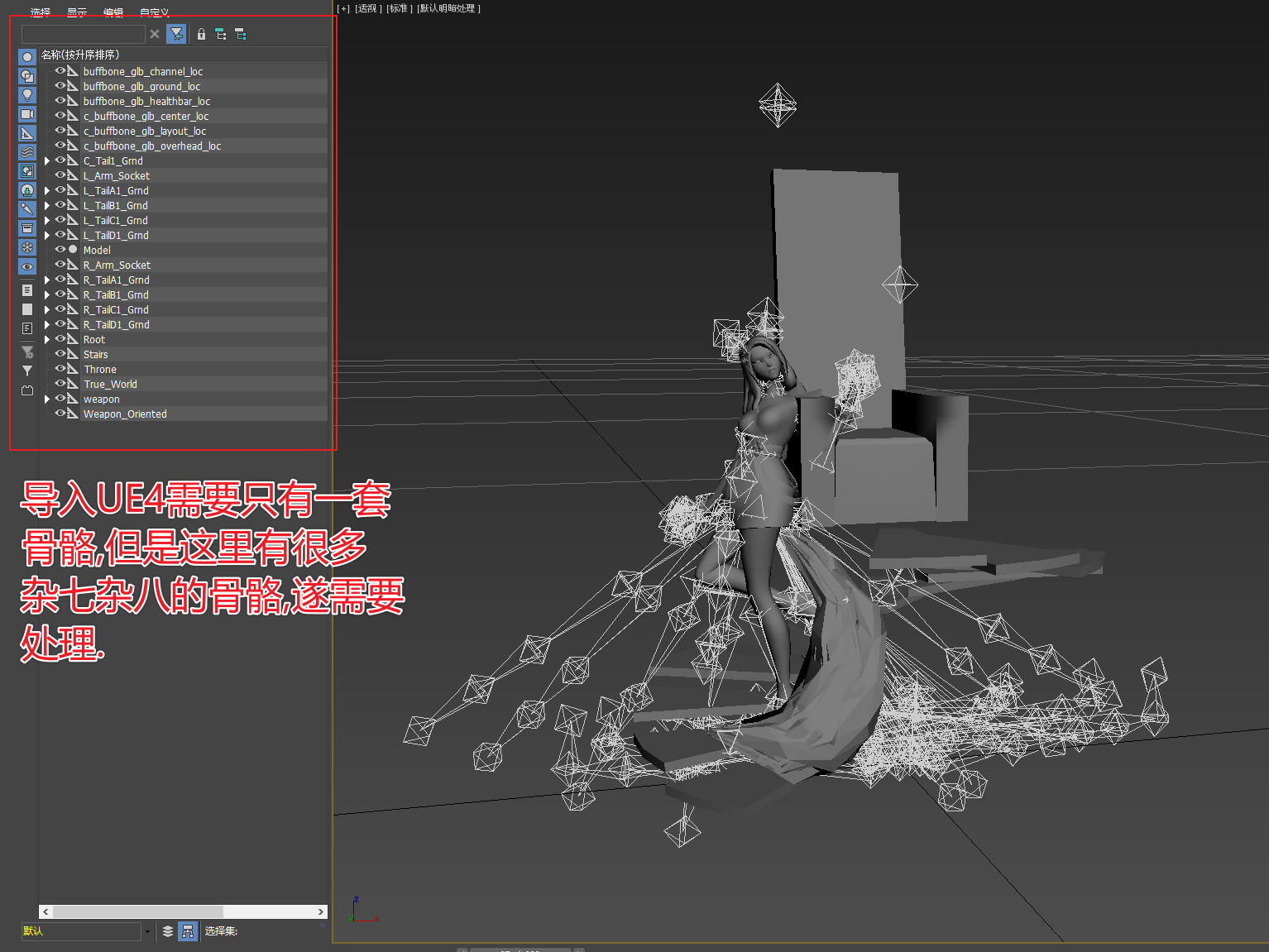Click the lock cell editing padlock icon
Screen dimensions: 1269x952
pyautogui.click(x=201, y=34)
